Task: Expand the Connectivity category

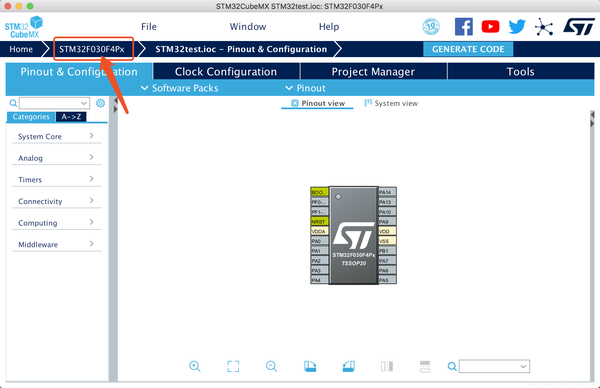Action: click(x=57, y=201)
